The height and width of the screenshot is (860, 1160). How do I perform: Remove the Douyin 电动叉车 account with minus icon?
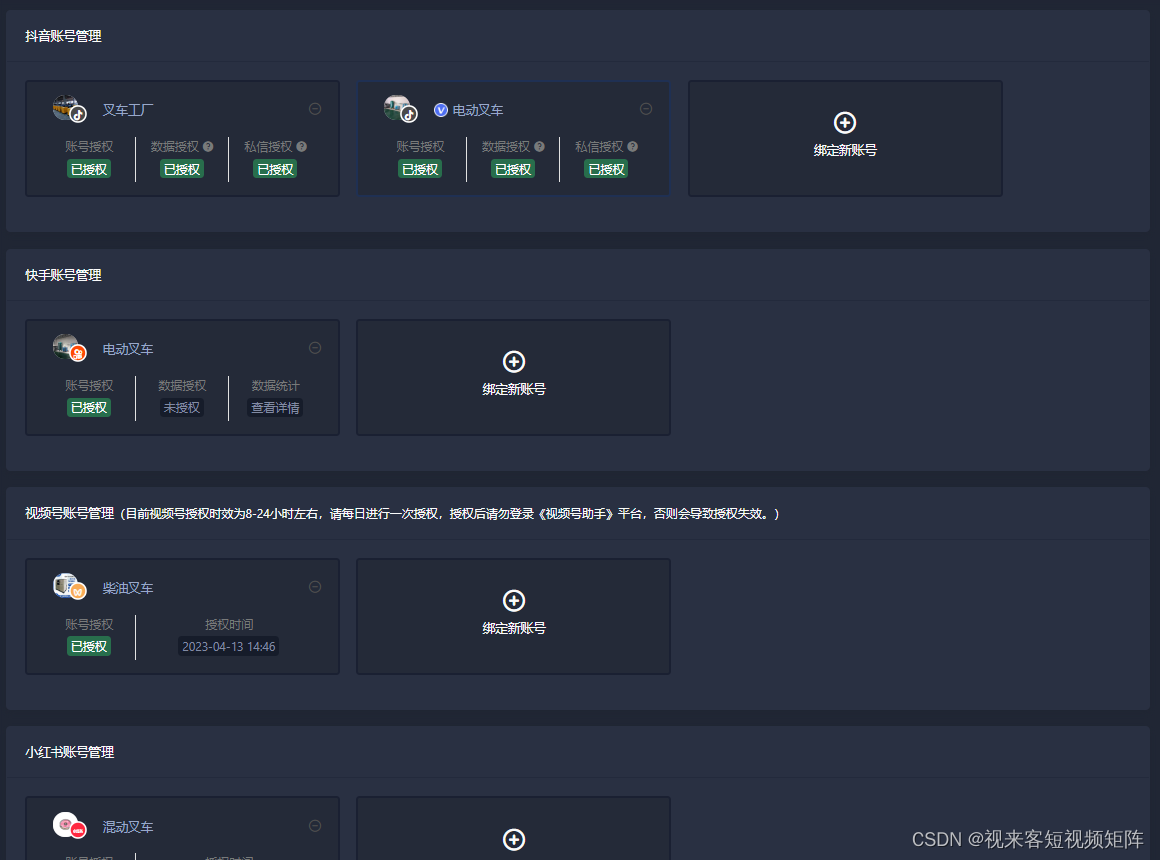pos(646,109)
